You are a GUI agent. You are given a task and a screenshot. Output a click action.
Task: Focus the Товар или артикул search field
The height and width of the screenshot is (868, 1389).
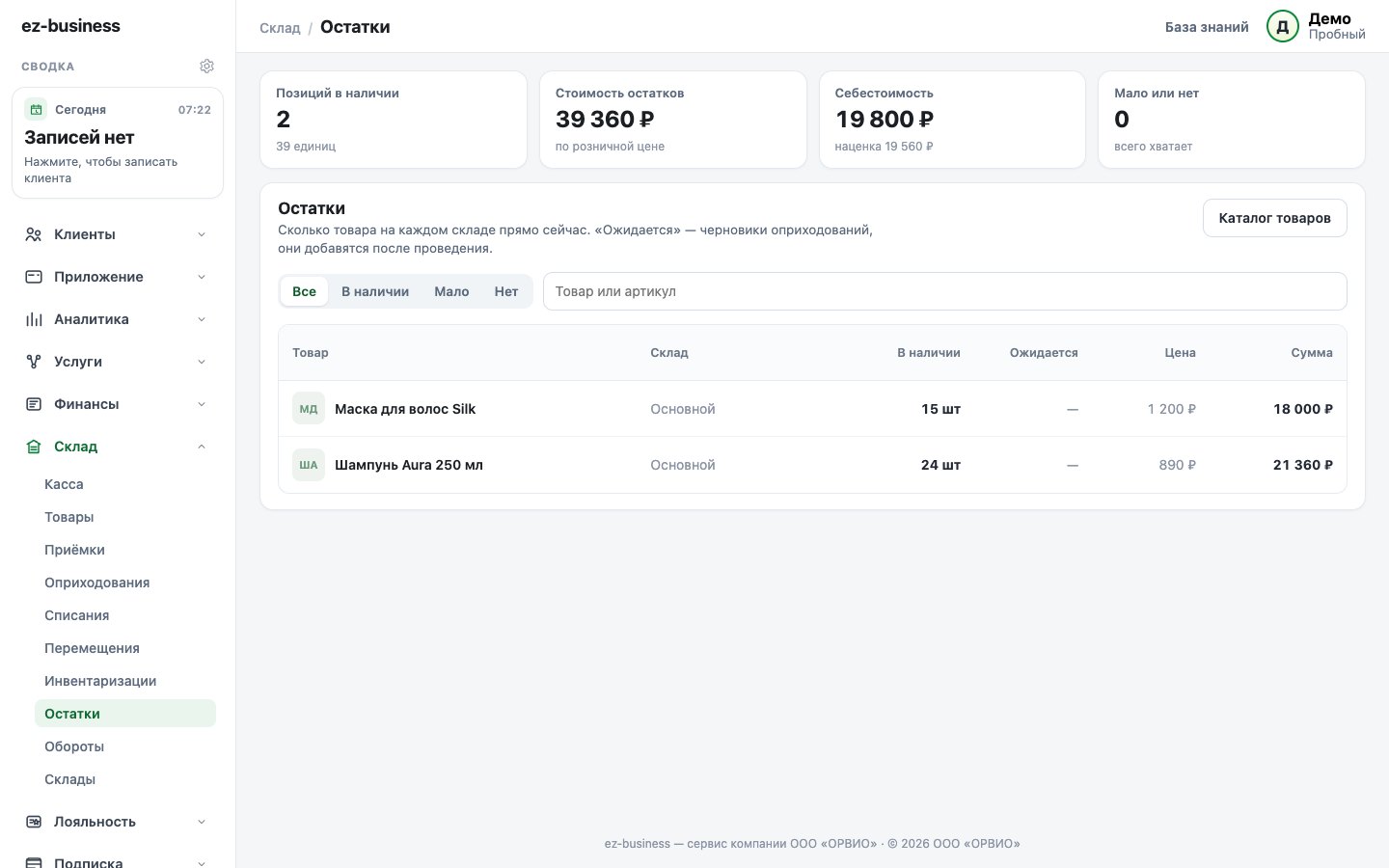coord(944,291)
